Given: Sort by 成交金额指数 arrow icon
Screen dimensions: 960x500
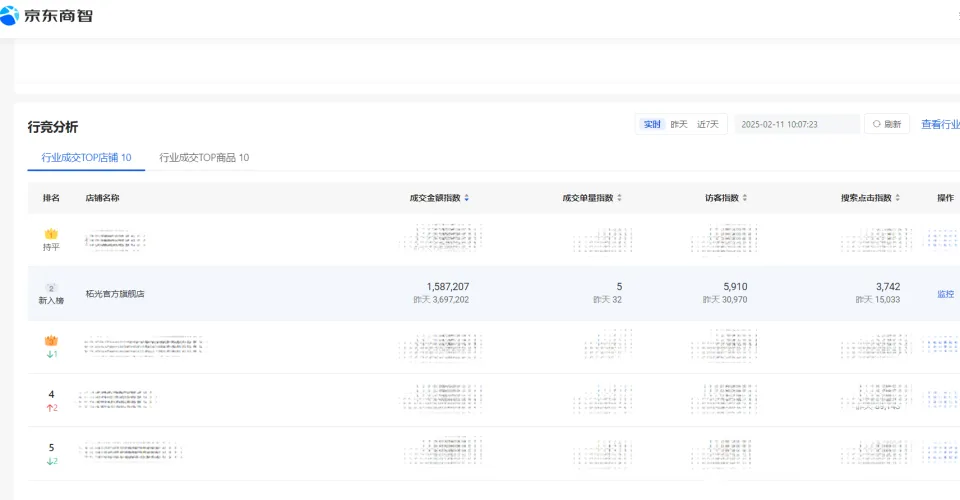Looking at the screenshot, I should [467, 198].
